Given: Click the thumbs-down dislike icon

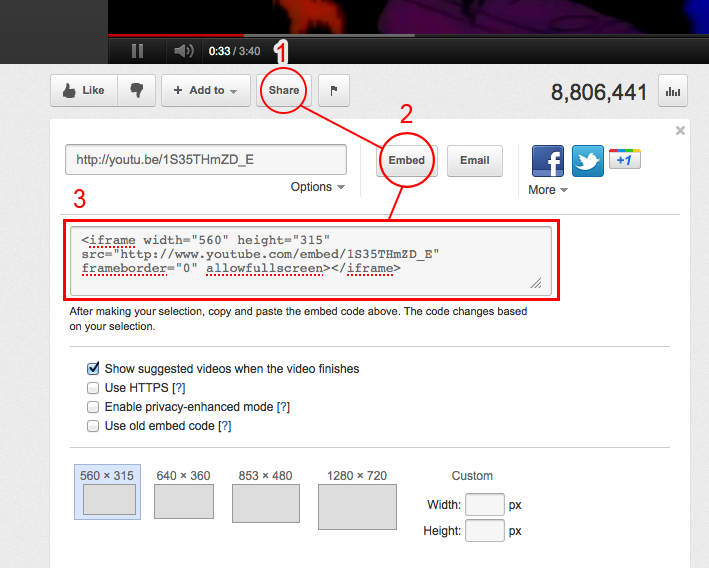Looking at the screenshot, I should pos(136,90).
